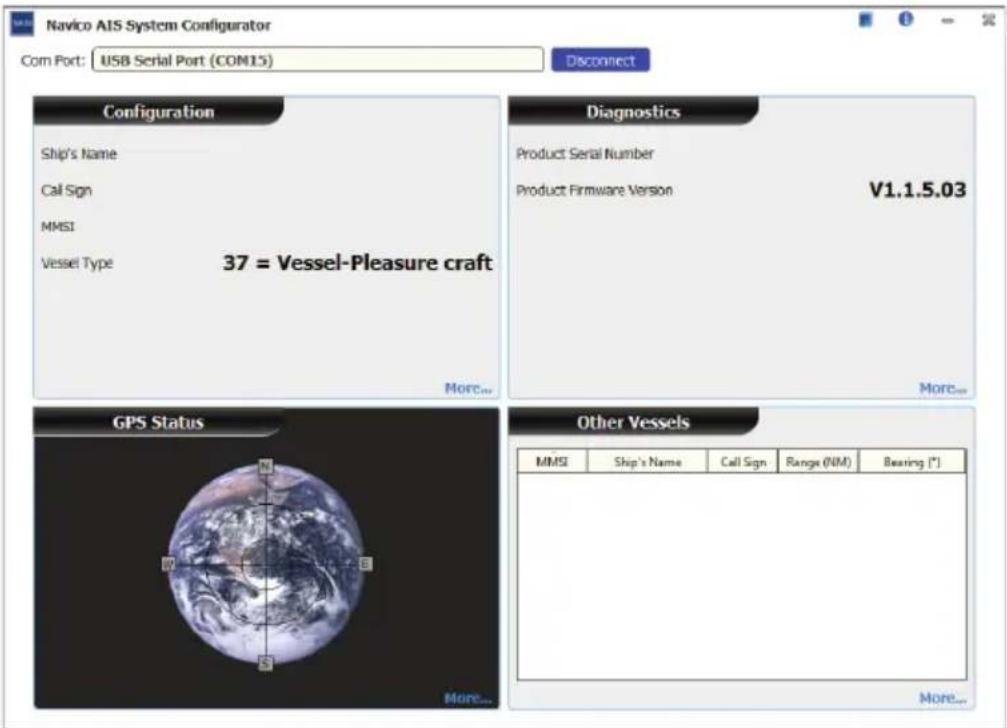This screenshot has width=1007, height=728.
Task: Open More link in Diagnostics panel
Action: [x=943, y=388]
